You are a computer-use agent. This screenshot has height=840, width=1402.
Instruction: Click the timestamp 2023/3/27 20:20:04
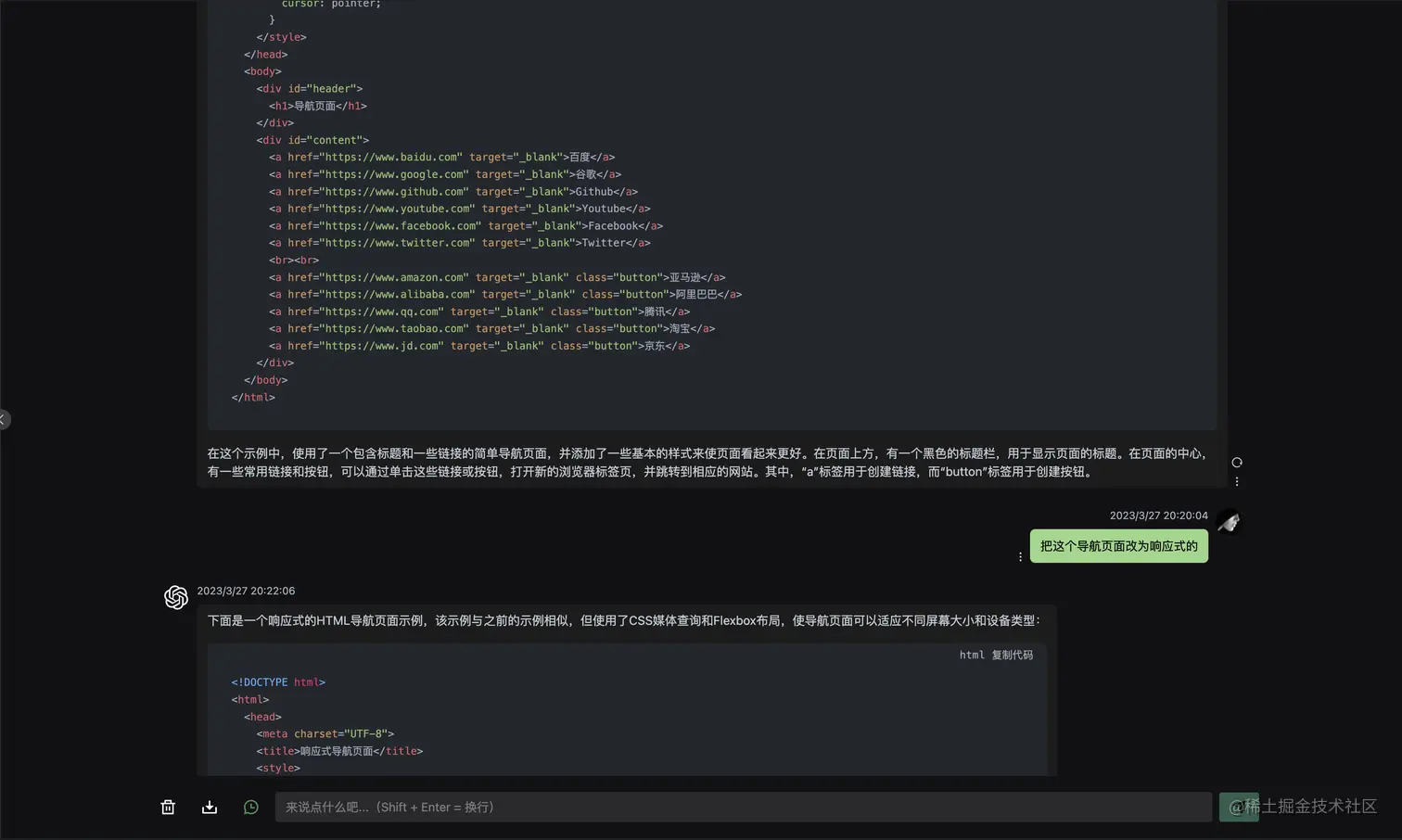(x=1159, y=515)
